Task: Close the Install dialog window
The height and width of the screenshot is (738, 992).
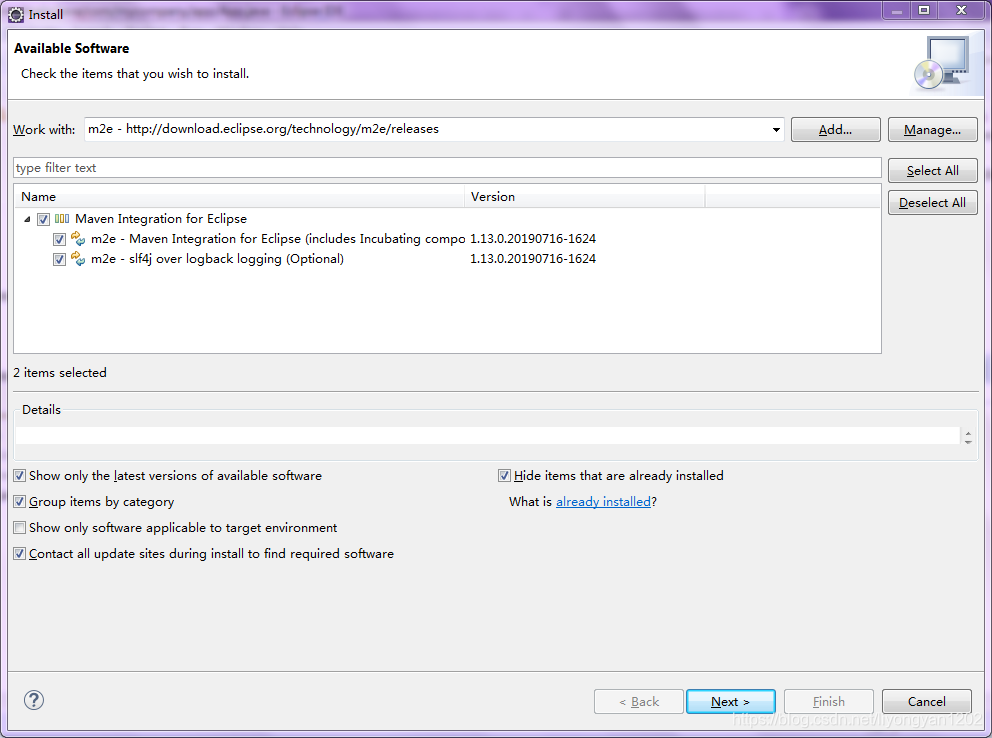Action: 961,10
